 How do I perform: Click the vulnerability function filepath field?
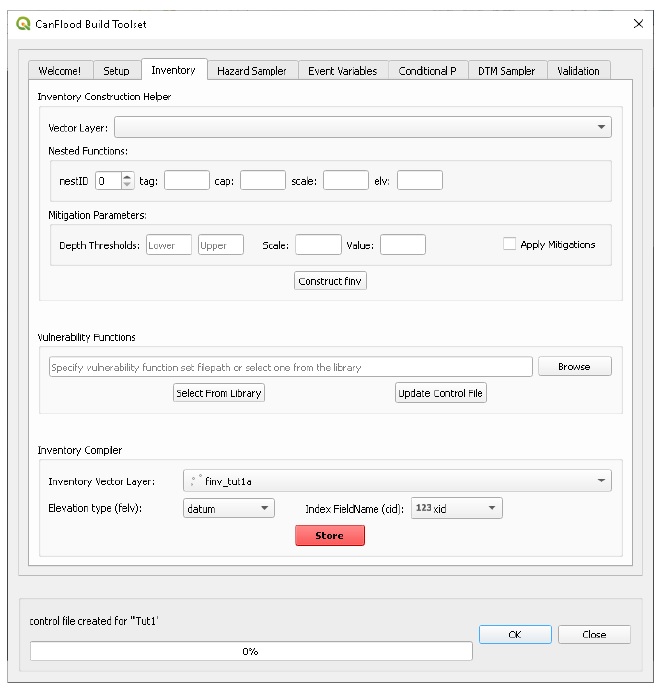click(x=291, y=367)
